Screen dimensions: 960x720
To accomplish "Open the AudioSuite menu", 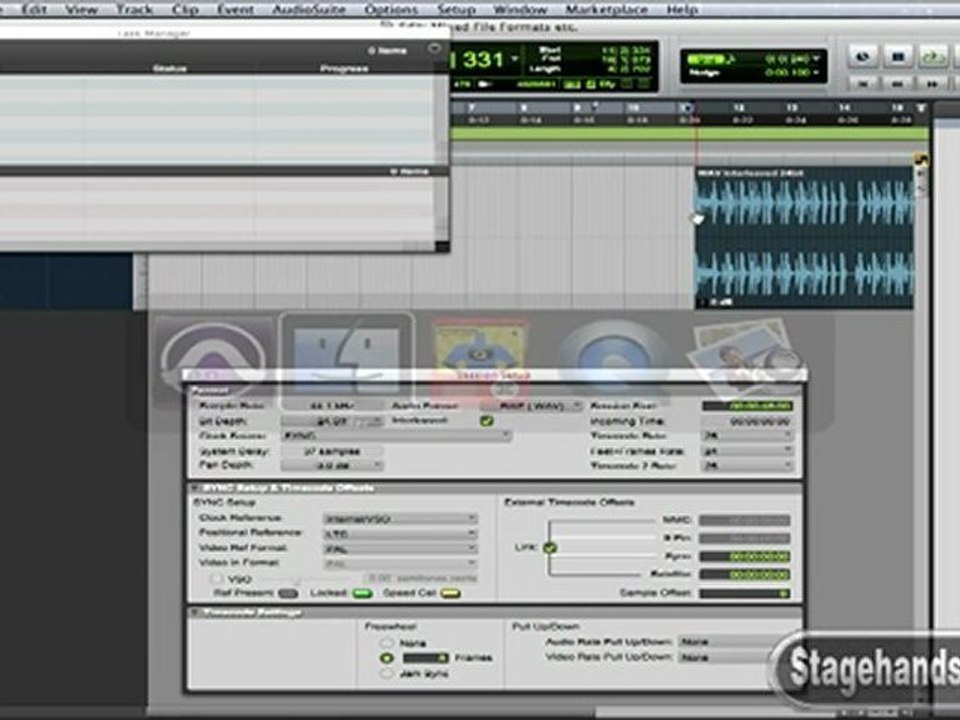I will point(309,9).
